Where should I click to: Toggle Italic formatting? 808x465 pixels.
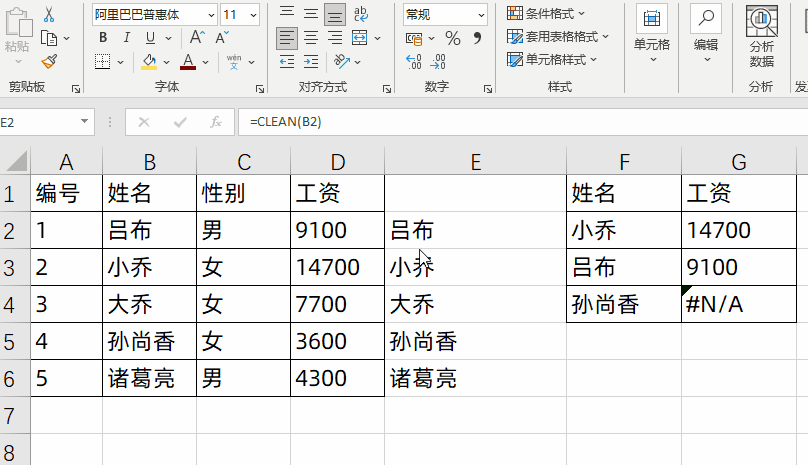(x=127, y=37)
